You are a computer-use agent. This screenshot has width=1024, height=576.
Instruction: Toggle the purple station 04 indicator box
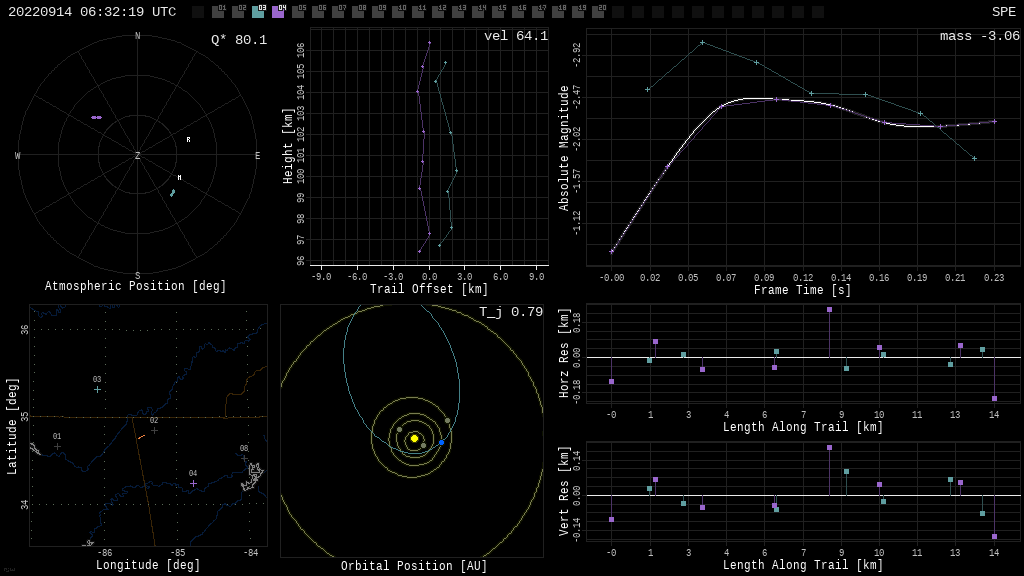click(278, 12)
